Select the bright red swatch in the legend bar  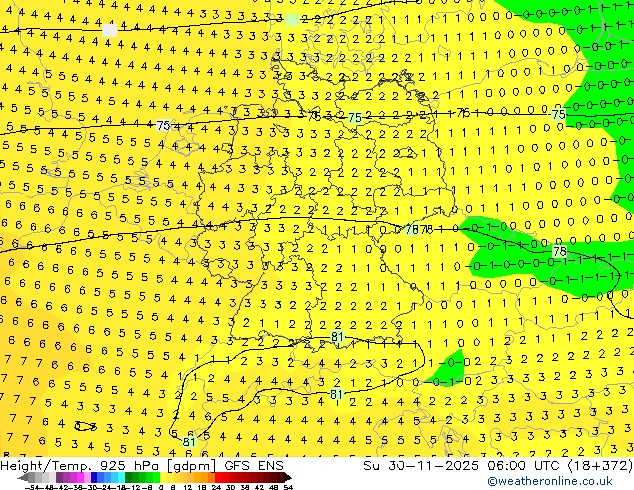click(x=218, y=477)
